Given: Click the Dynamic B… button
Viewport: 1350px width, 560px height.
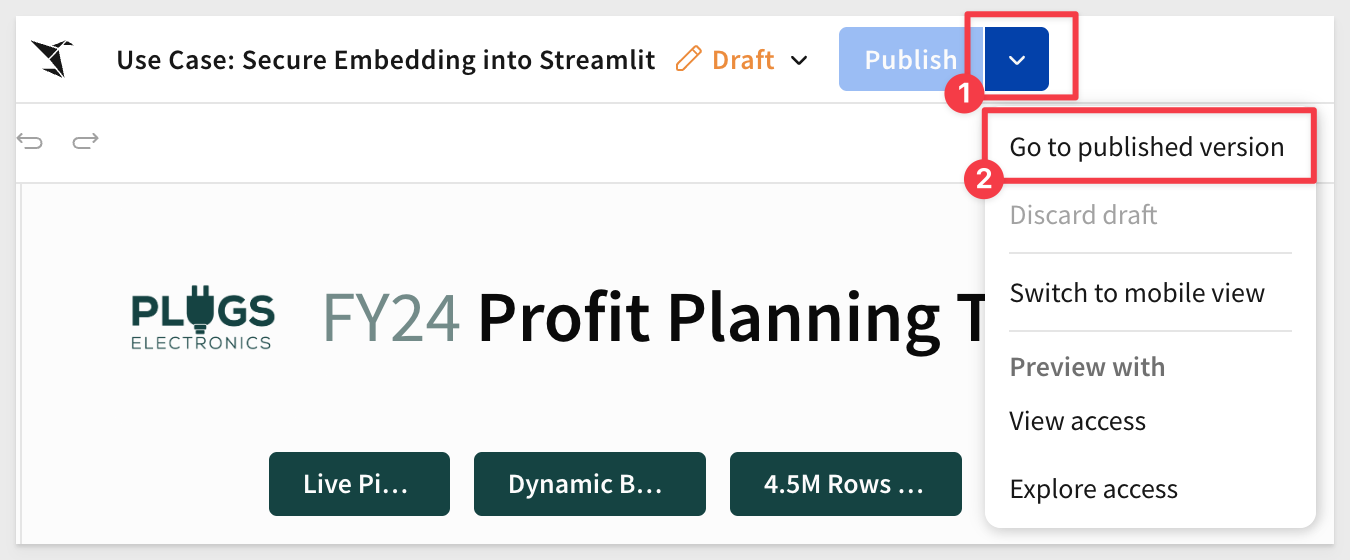Looking at the screenshot, I should 590,484.
